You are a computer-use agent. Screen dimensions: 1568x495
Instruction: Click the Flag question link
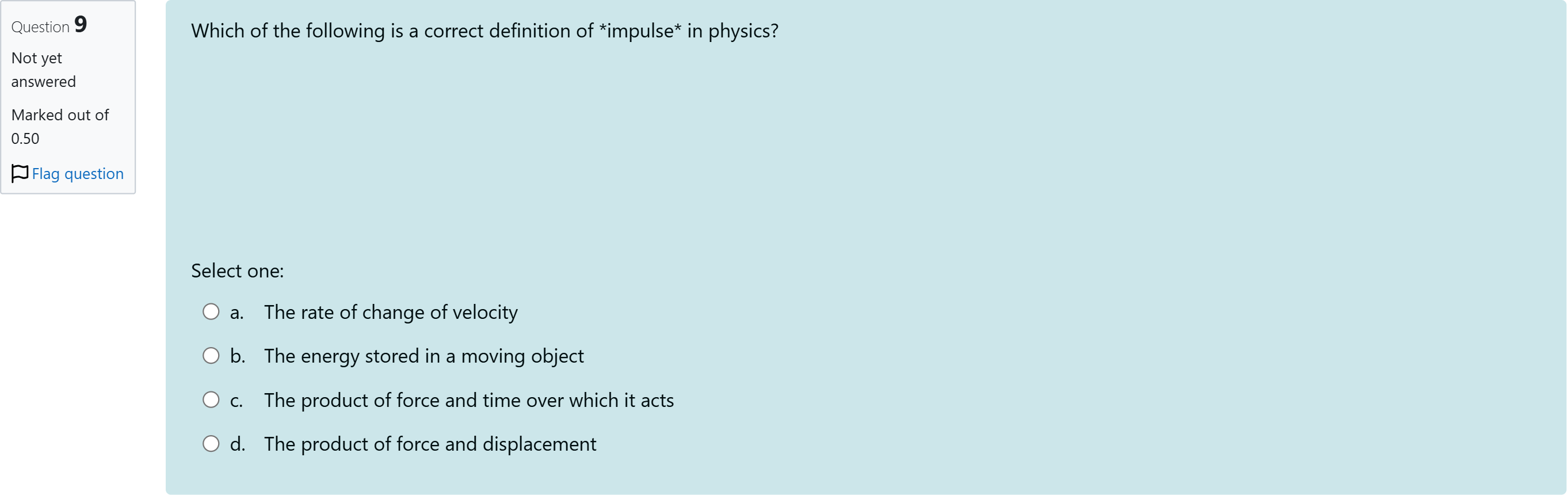[77, 173]
